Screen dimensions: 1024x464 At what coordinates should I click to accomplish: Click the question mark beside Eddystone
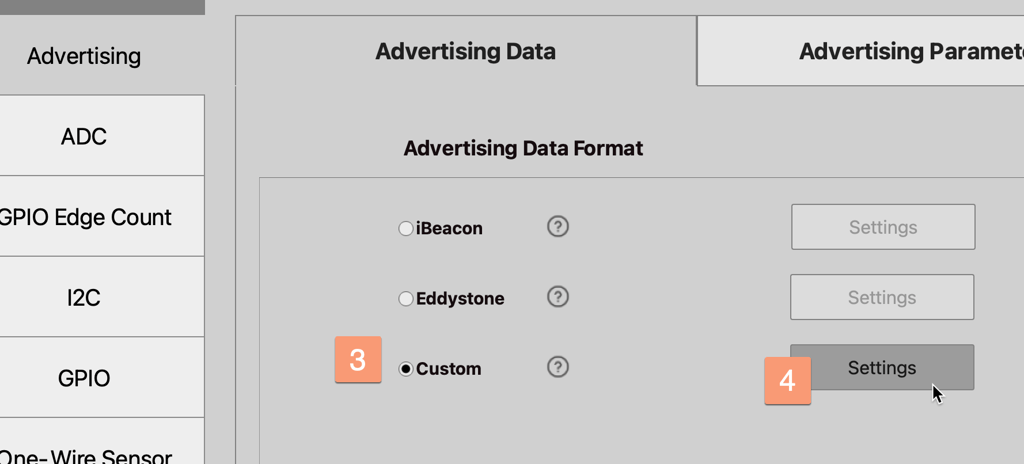point(558,297)
